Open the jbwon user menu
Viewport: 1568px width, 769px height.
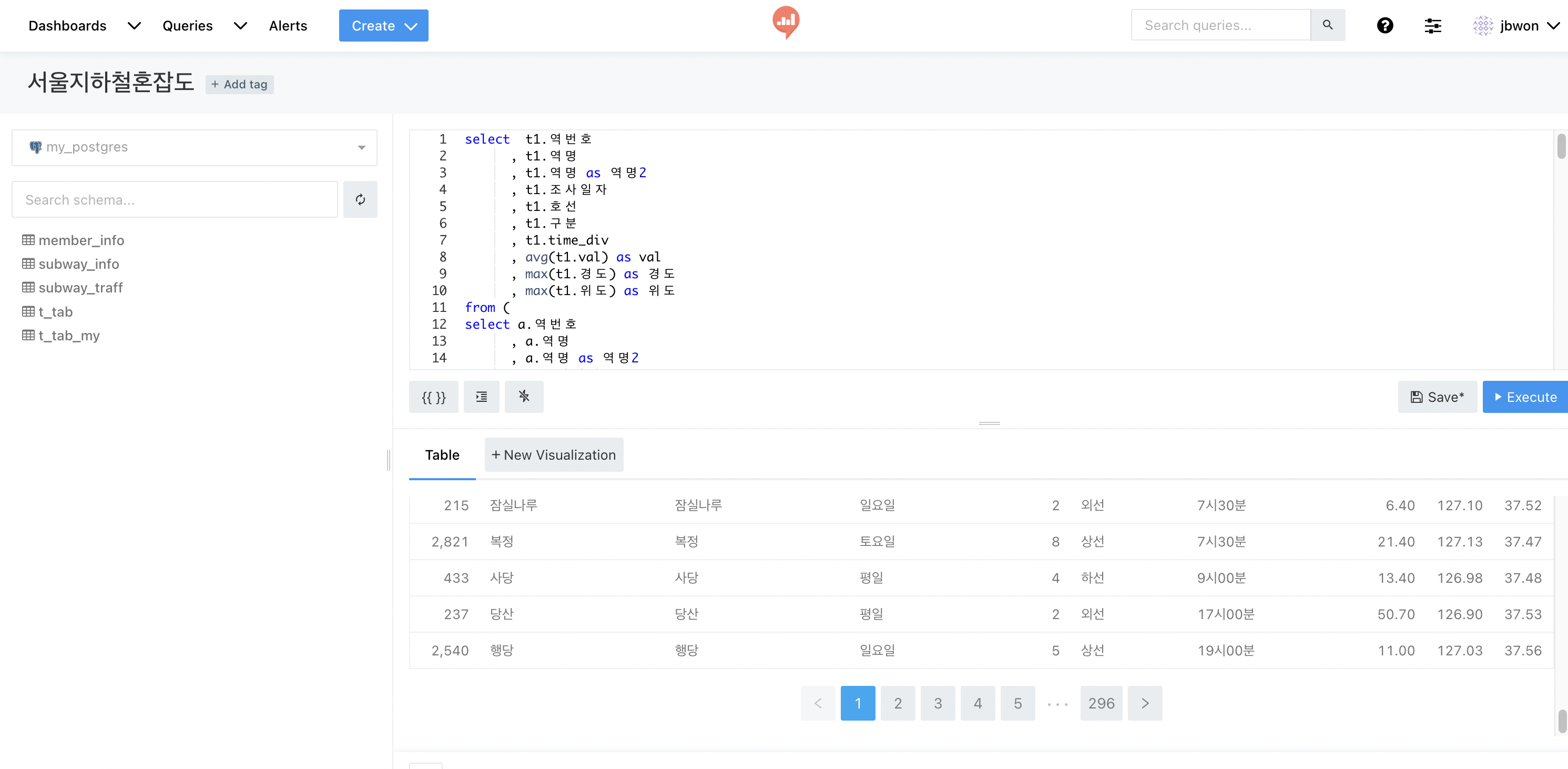click(x=1518, y=26)
